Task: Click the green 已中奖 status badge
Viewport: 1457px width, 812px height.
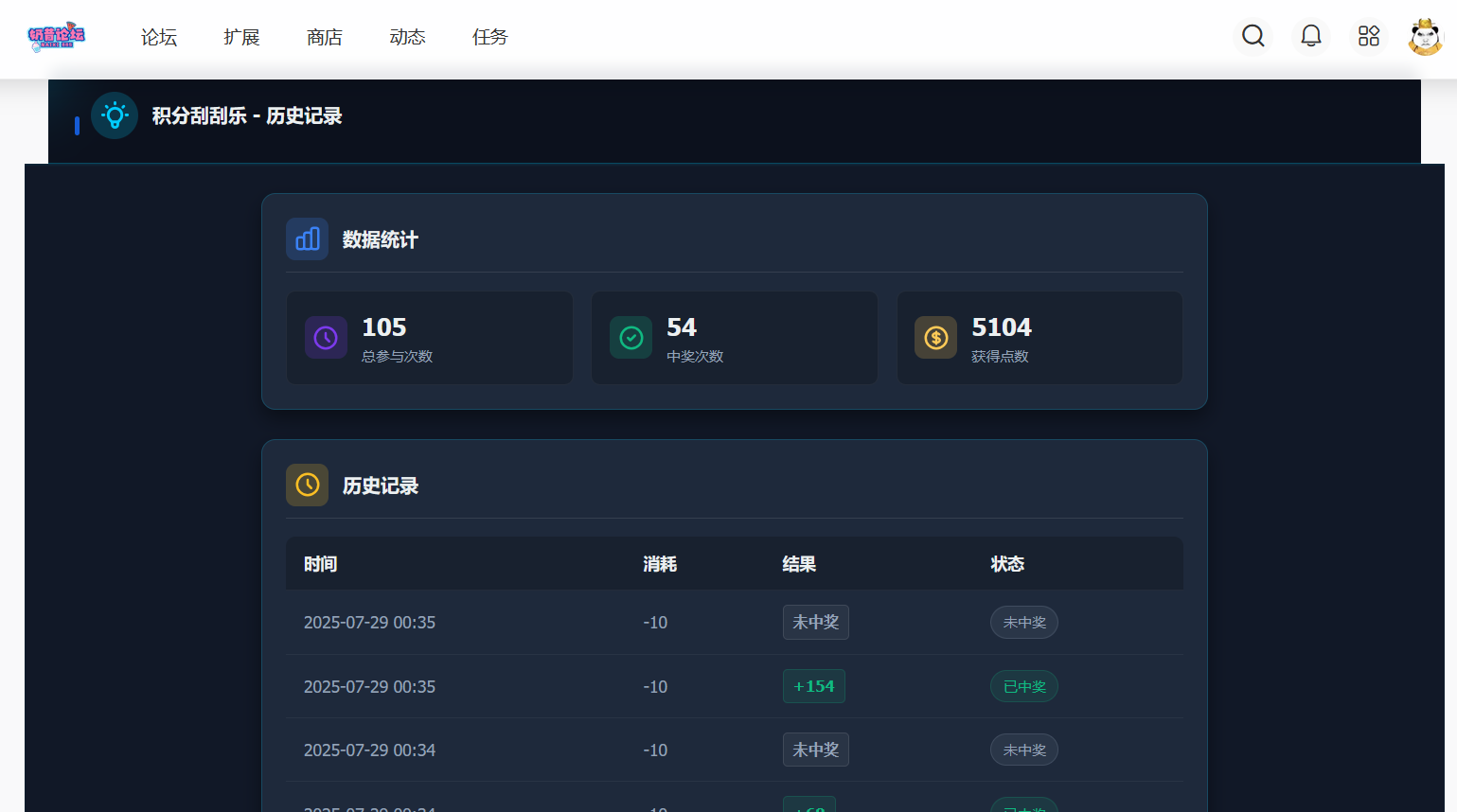Action: [1024, 686]
